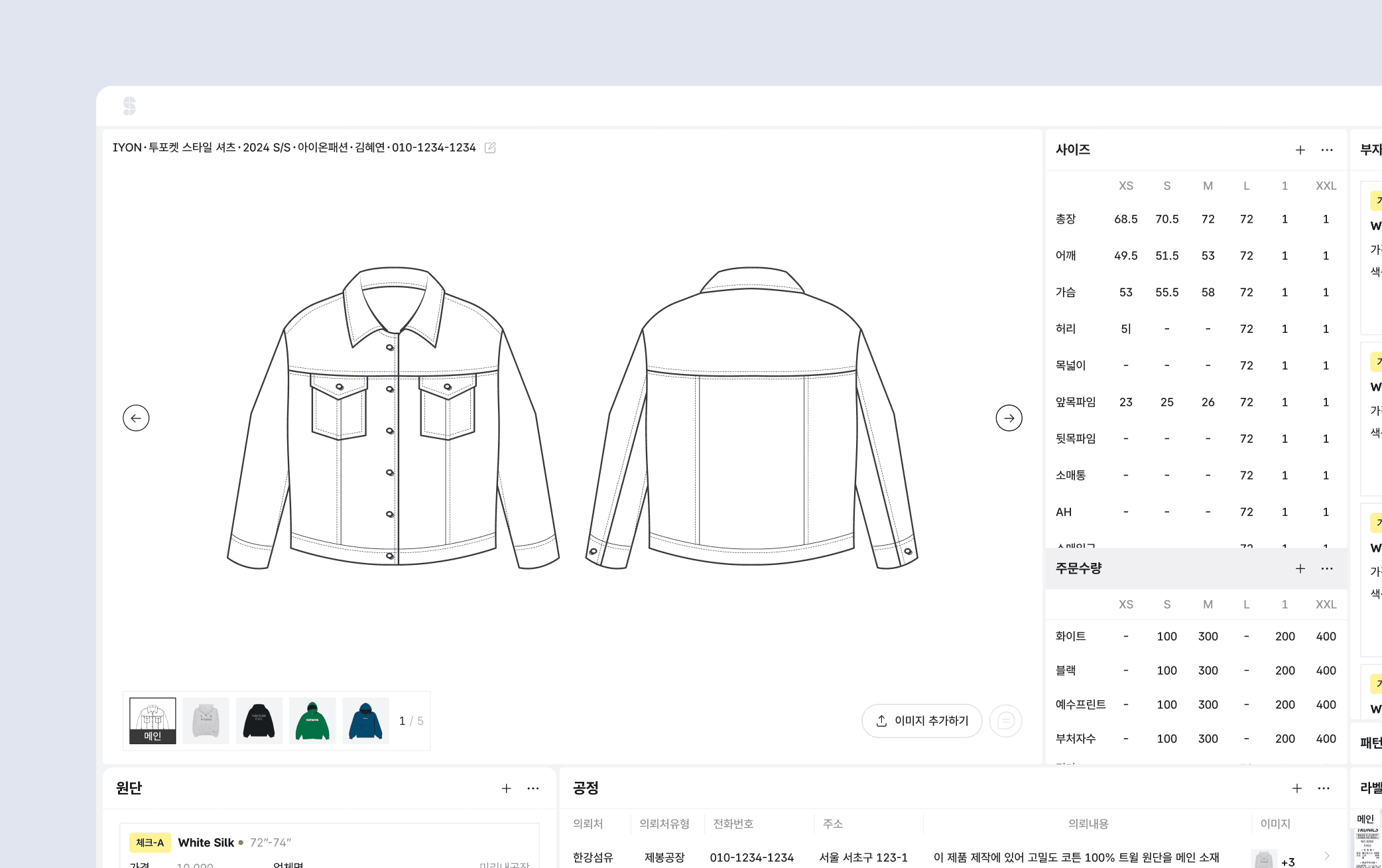Viewport: 1382px width, 868px height.
Task: Go to the previous image with the left arrow
Action: point(136,418)
